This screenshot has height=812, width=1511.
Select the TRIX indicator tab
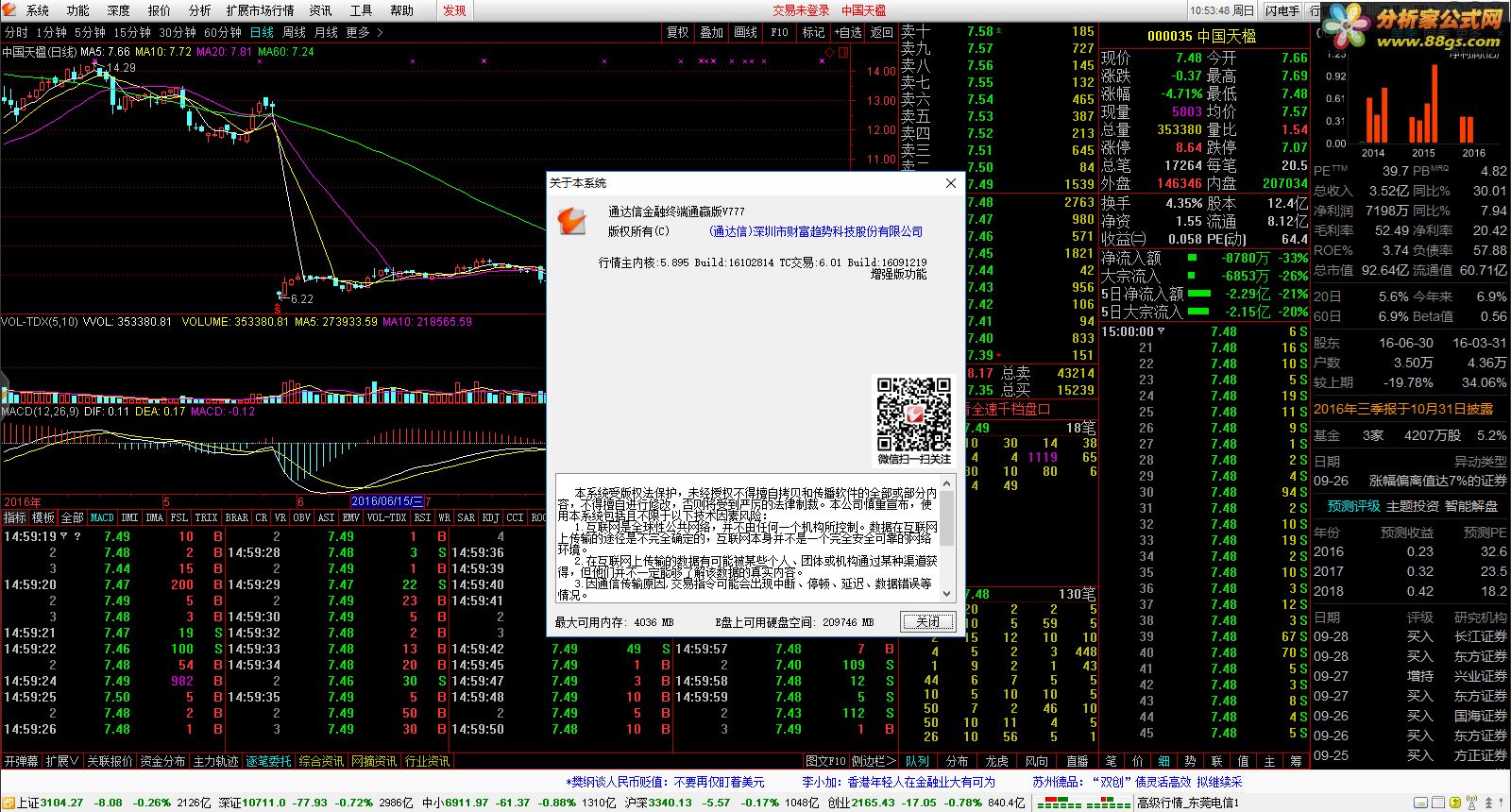(x=206, y=517)
